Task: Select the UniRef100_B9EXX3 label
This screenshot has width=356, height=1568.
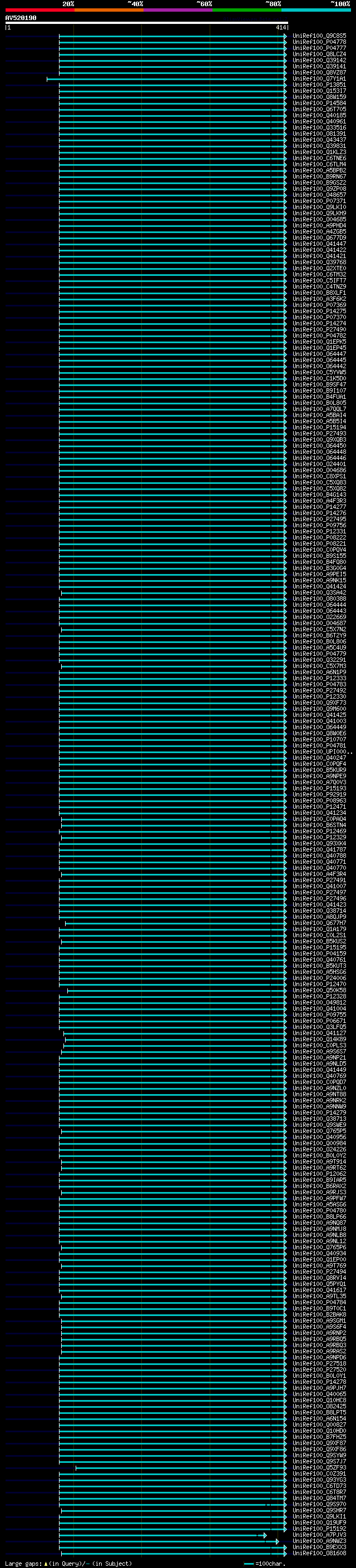Action: tap(319, 1547)
